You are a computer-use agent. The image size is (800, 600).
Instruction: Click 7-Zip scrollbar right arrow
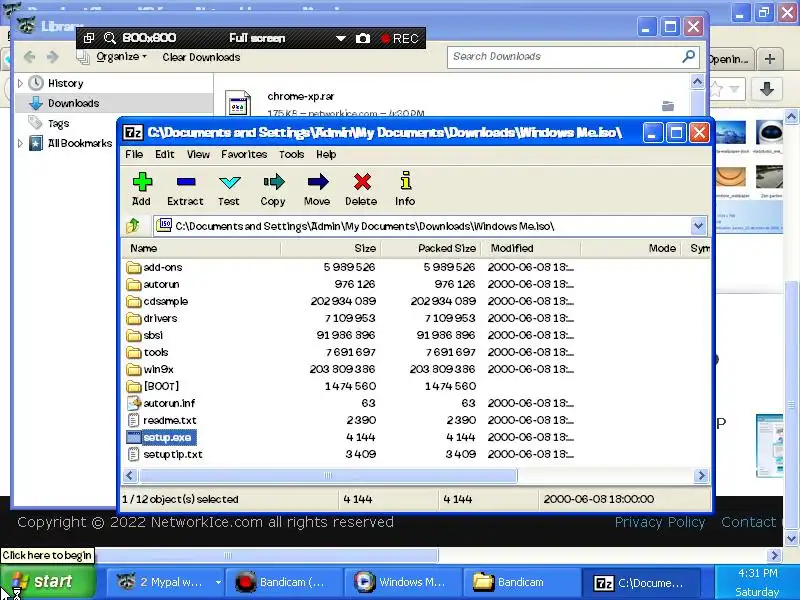pyautogui.click(x=701, y=476)
